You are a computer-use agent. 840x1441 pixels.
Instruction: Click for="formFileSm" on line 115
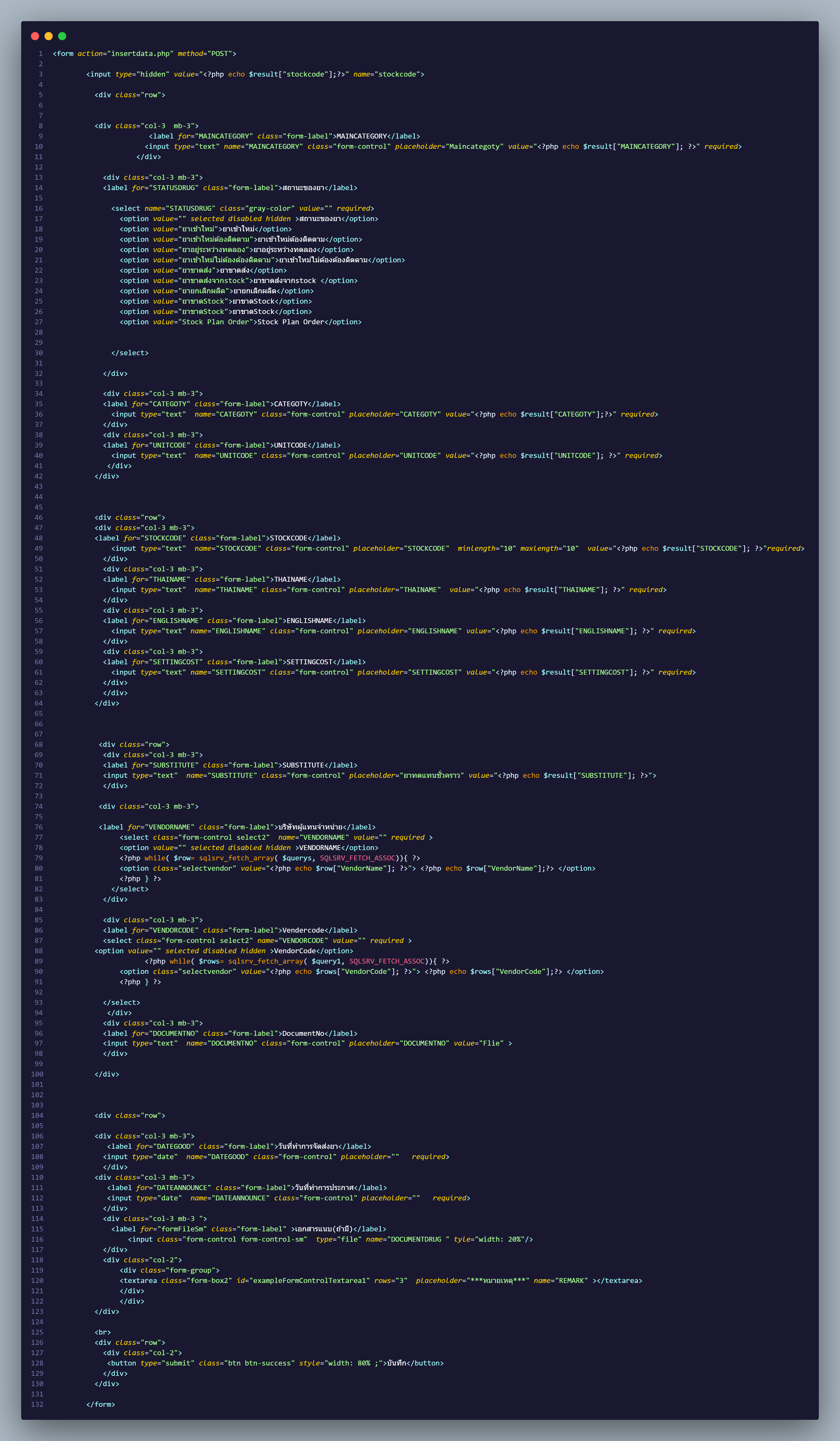[173, 1229]
